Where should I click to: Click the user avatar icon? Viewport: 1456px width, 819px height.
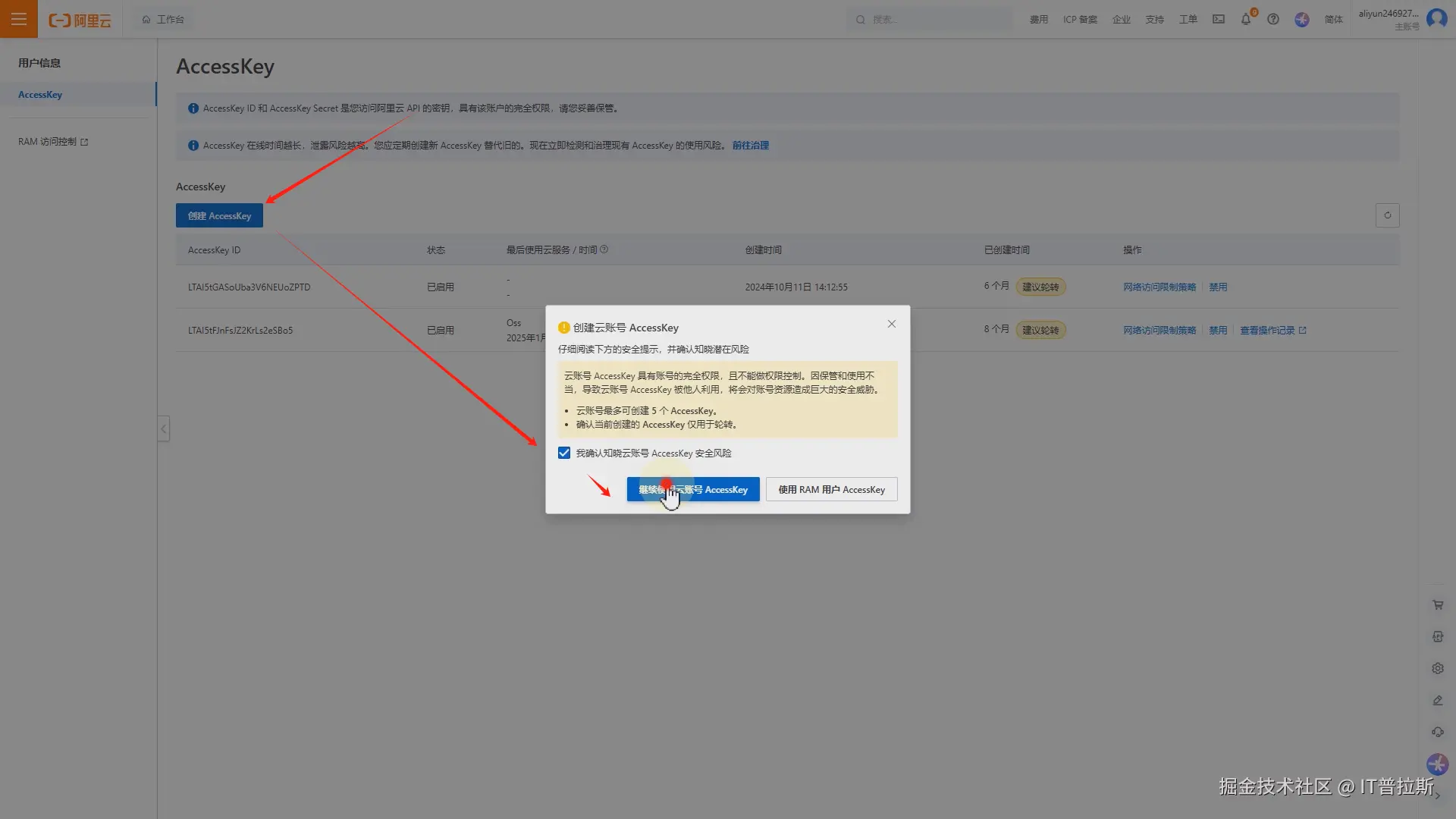pos(1436,18)
